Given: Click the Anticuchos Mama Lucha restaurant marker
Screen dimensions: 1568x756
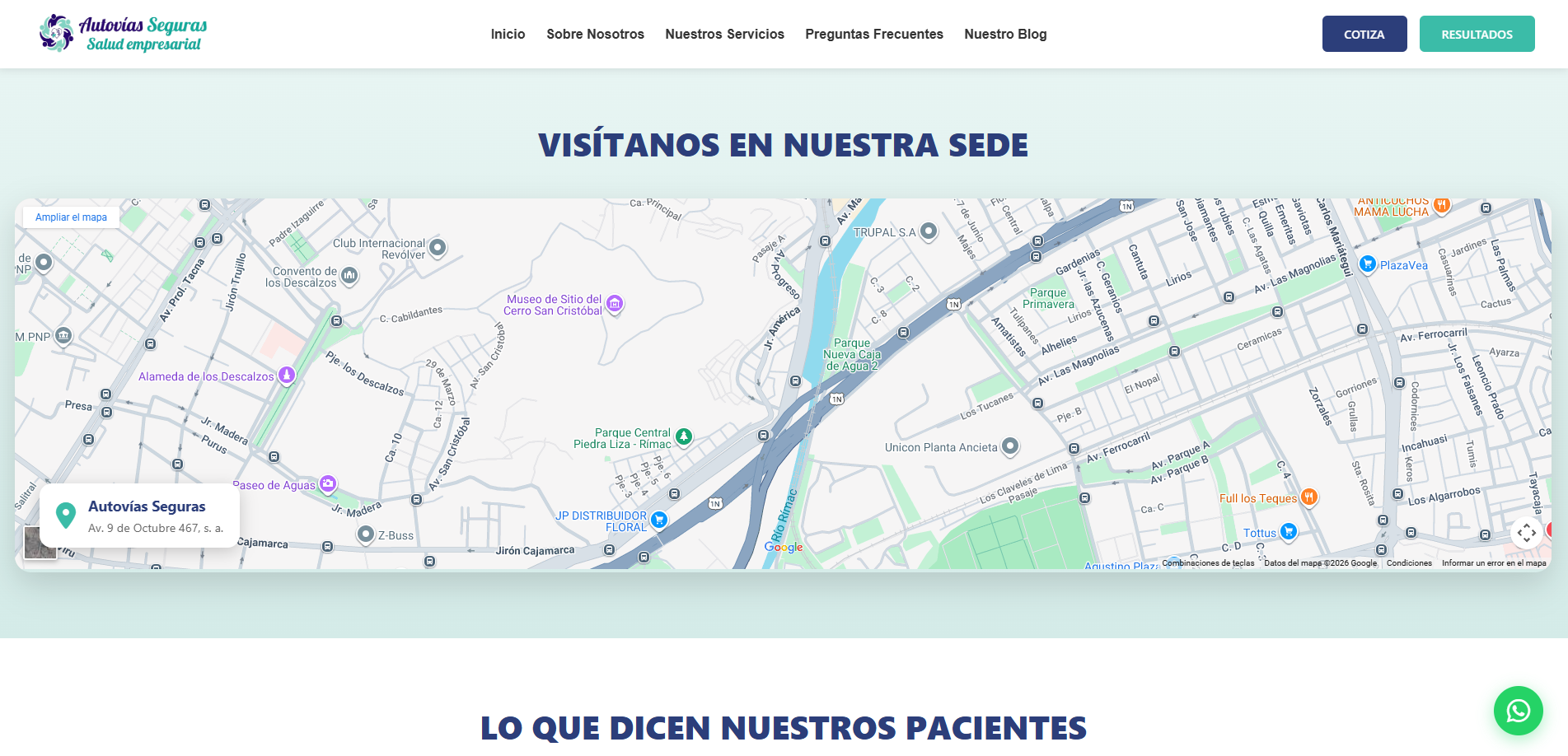Looking at the screenshot, I should pyautogui.click(x=1443, y=206).
